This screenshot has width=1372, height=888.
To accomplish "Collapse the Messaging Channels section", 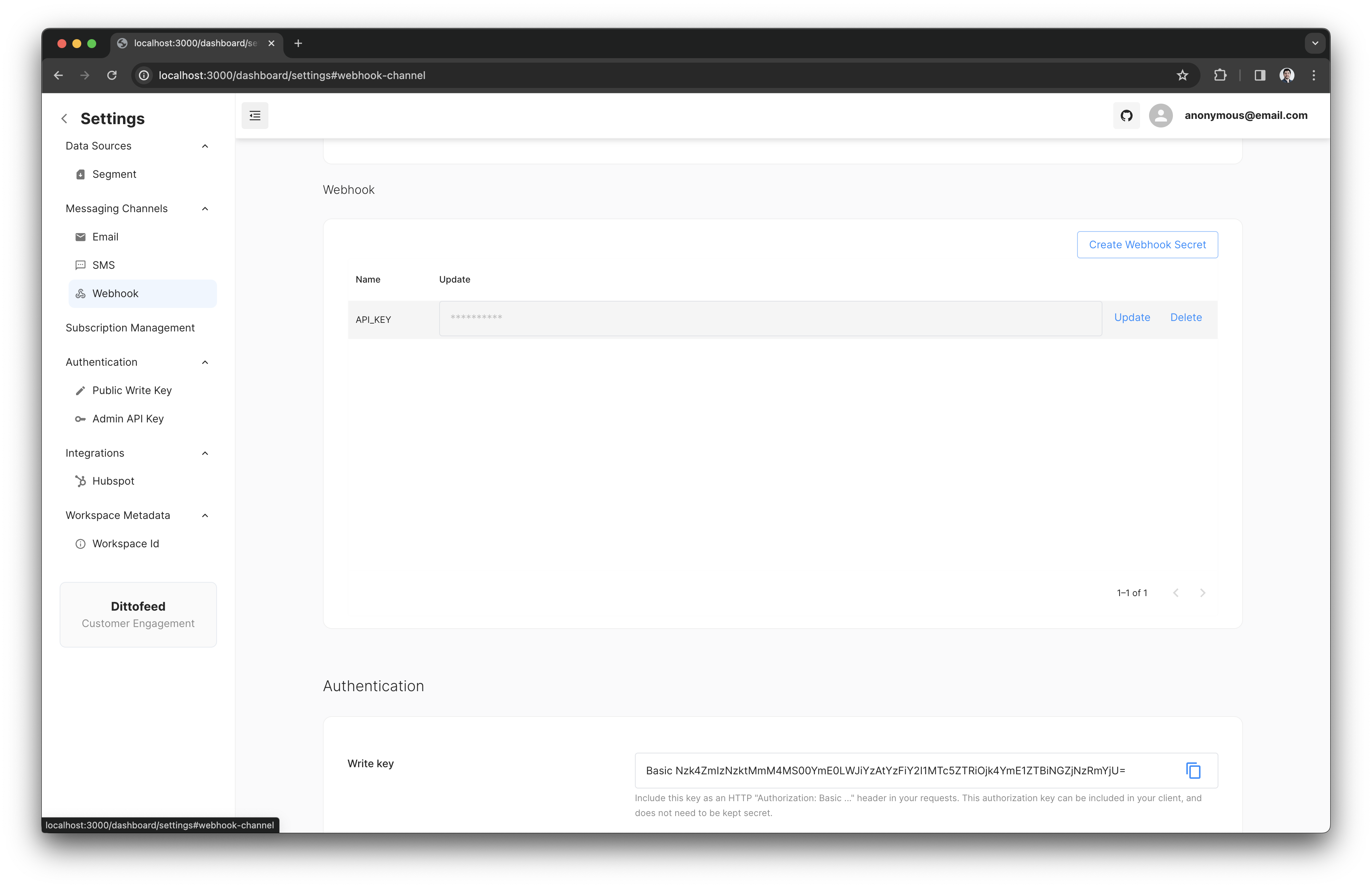I will pos(205,209).
